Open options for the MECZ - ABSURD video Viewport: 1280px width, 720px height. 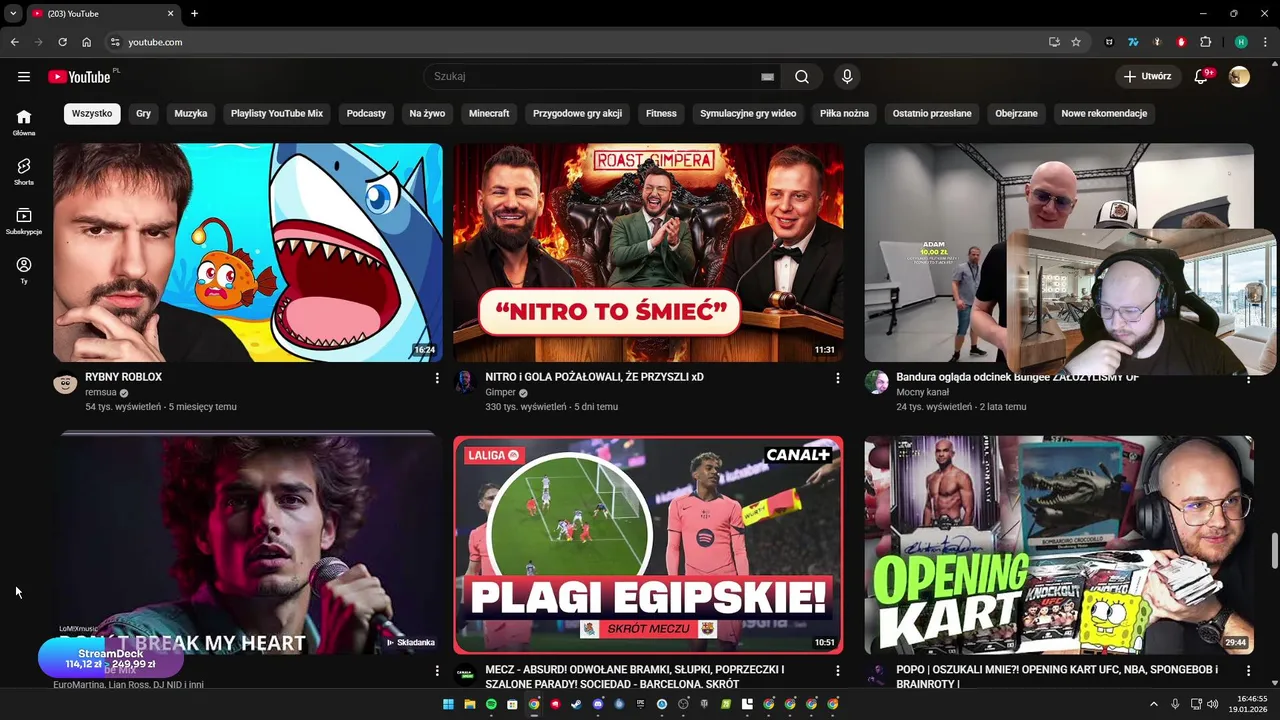tap(838, 670)
